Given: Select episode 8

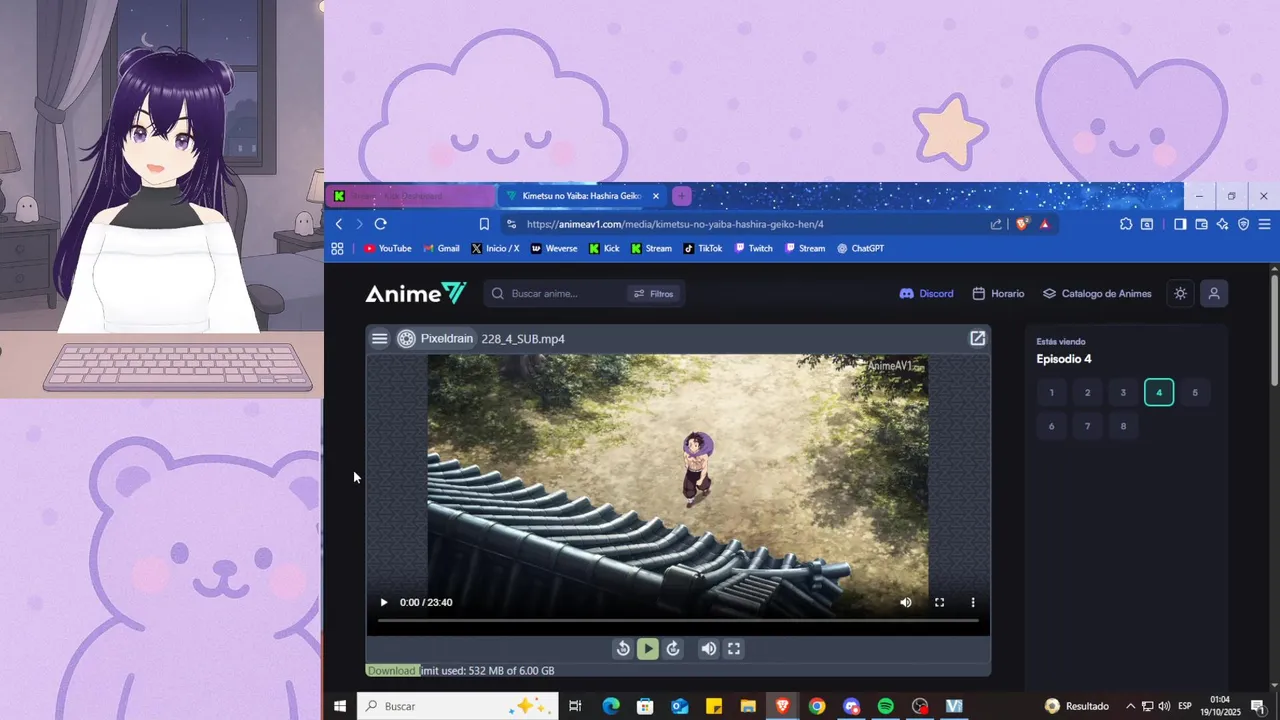Looking at the screenshot, I should coord(1123,426).
